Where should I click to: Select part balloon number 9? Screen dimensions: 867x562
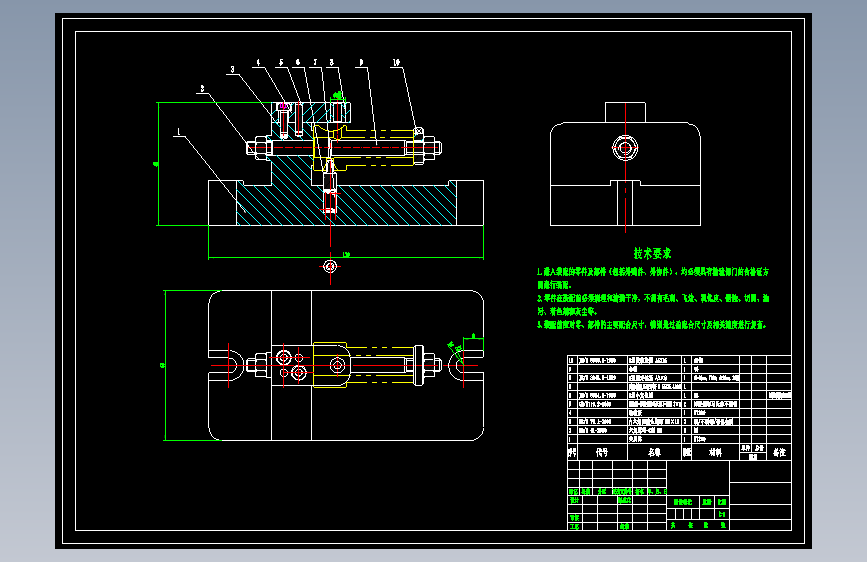[361, 63]
